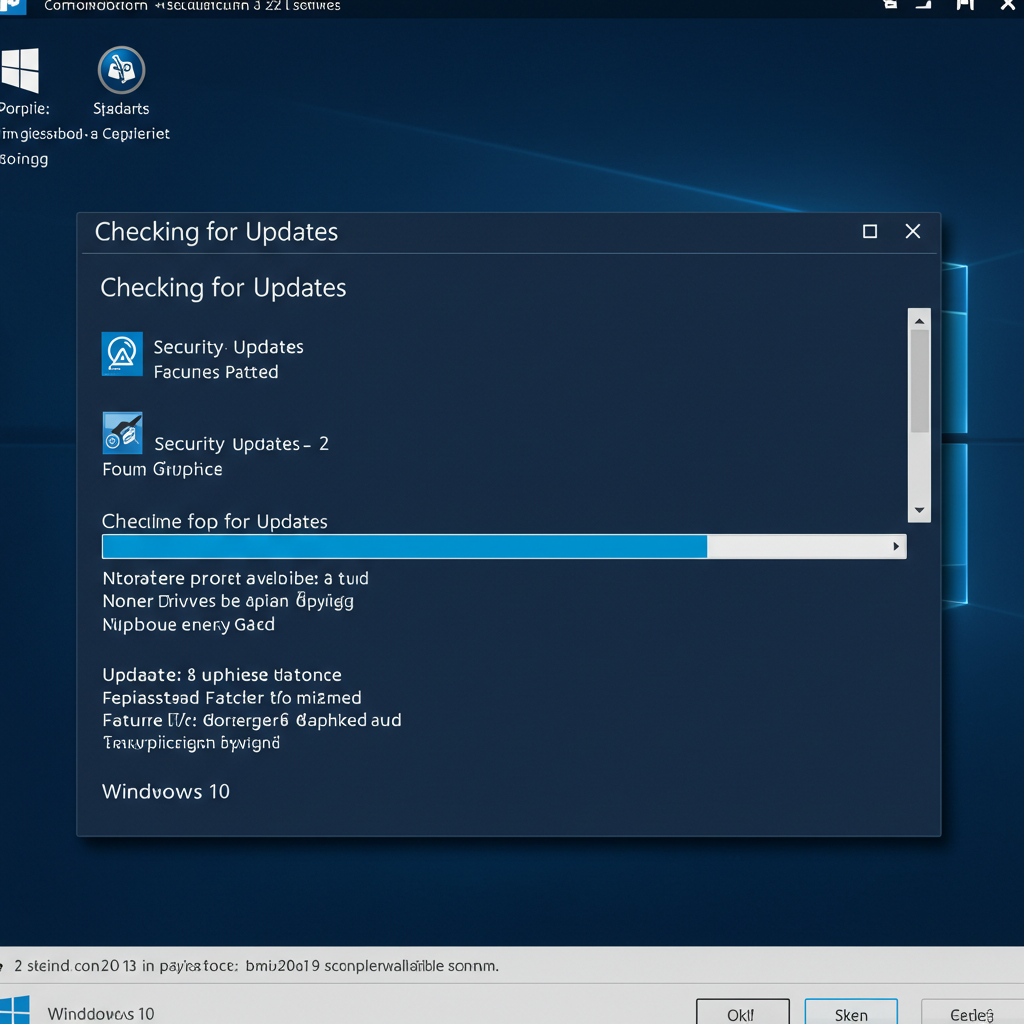Click the title bar text at top
Viewport: 1024px width, 1024px height.
(192, 6)
